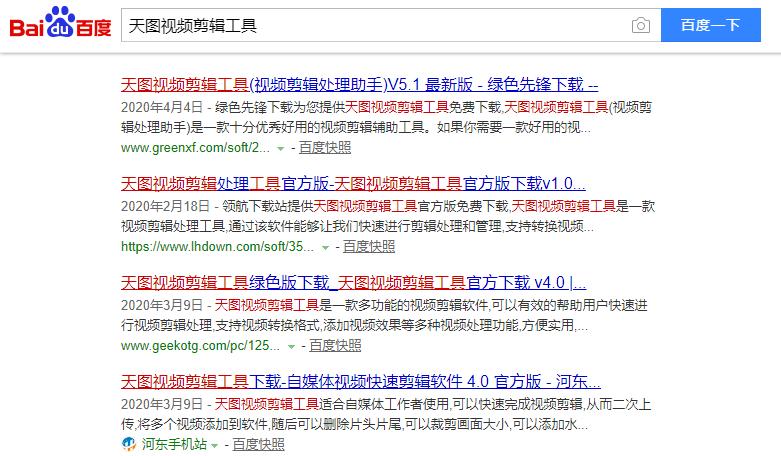Open the 自媒体视频快速剪辑软件 4.0 result
The width and height of the screenshot is (781, 456).
[x=361, y=382]
